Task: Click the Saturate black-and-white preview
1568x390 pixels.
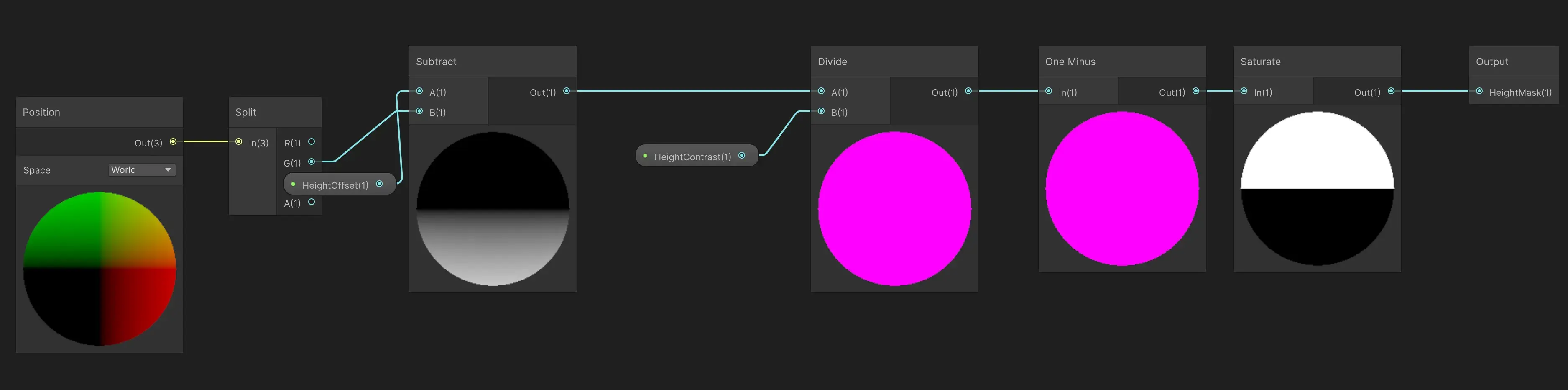Action: tap(1317, 188)
